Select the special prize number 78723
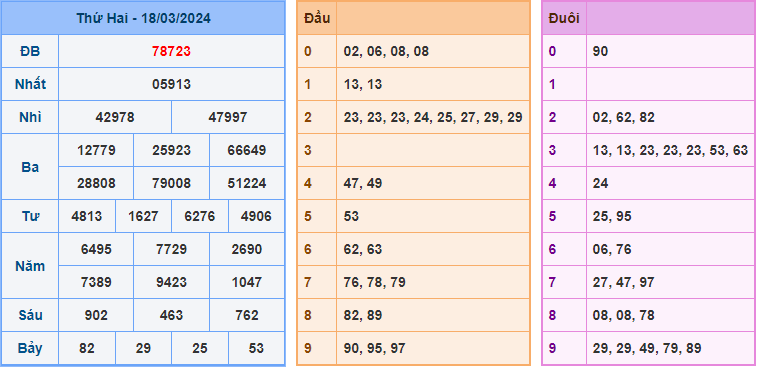This screenshot has height=367, width=757. click(171, 51)
